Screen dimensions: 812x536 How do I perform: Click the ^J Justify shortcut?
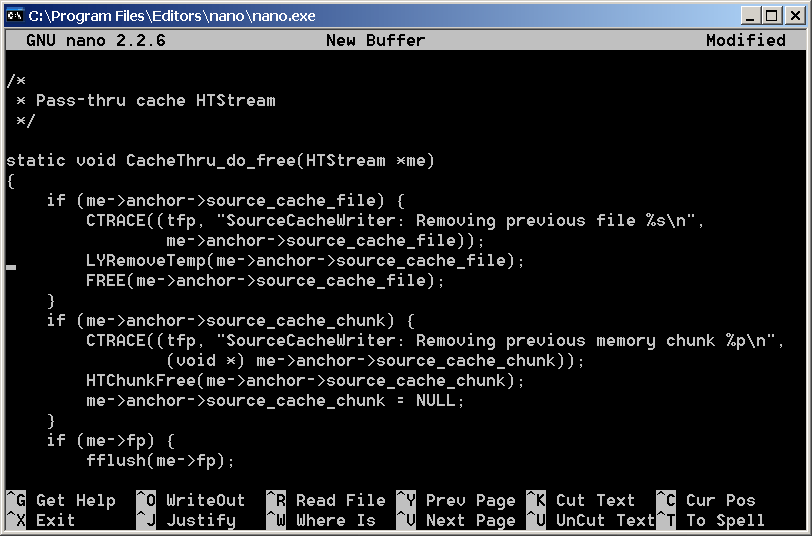pos(185,520)
